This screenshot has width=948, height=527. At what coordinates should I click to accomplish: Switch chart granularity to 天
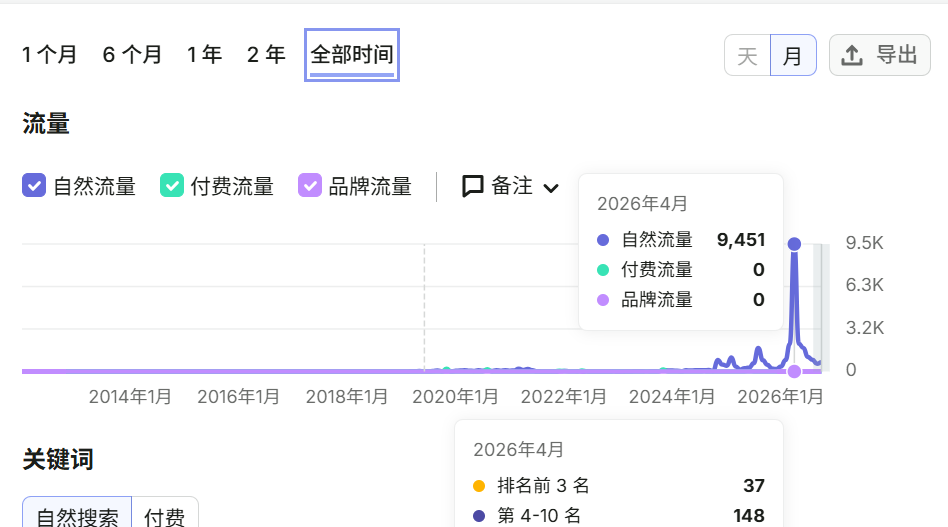click(747, 56)
